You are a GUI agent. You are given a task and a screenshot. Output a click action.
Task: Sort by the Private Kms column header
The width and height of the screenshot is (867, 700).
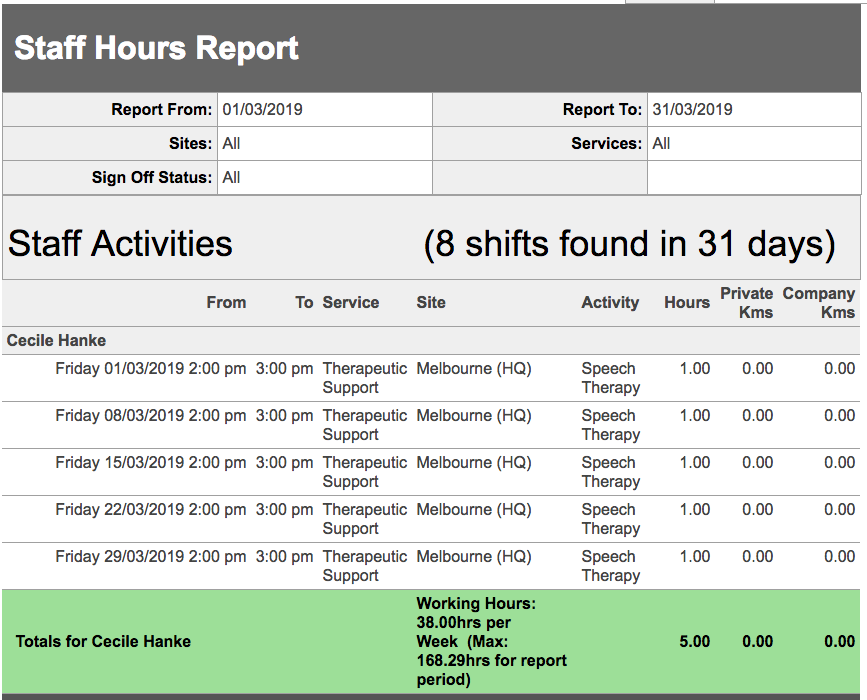(745, 302)
